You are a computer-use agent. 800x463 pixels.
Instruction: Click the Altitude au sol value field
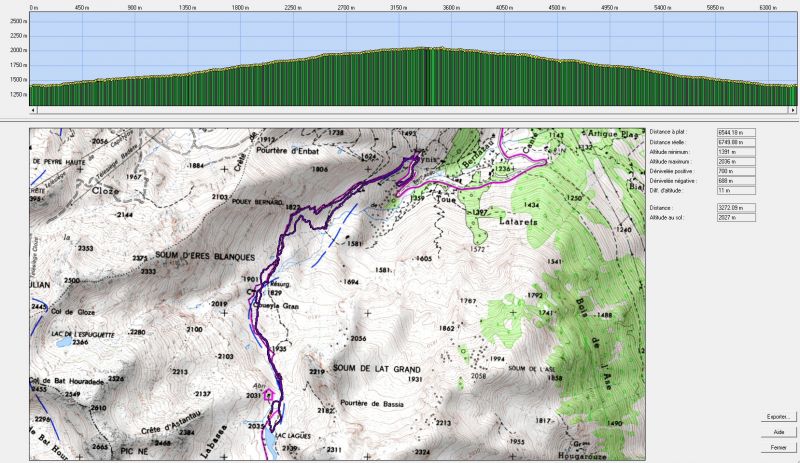point(735,216)
